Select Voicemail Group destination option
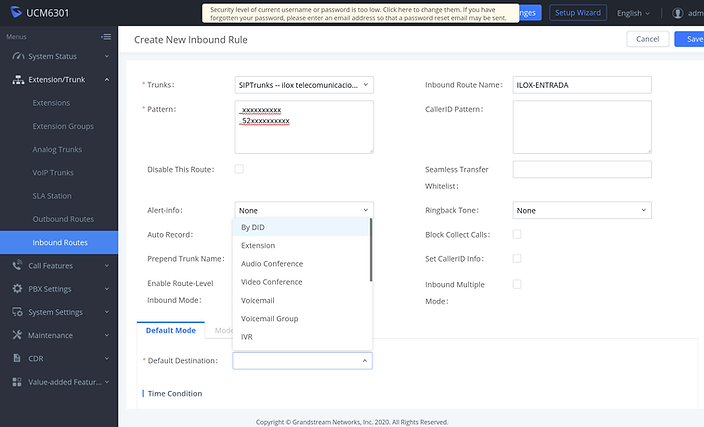Viewport: 704px width, 427px height. click(301, 318)
